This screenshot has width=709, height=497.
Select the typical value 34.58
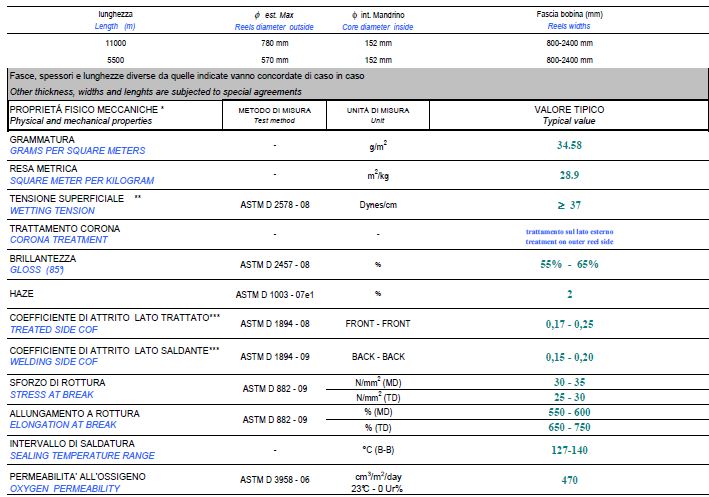[x=569, y=146]
